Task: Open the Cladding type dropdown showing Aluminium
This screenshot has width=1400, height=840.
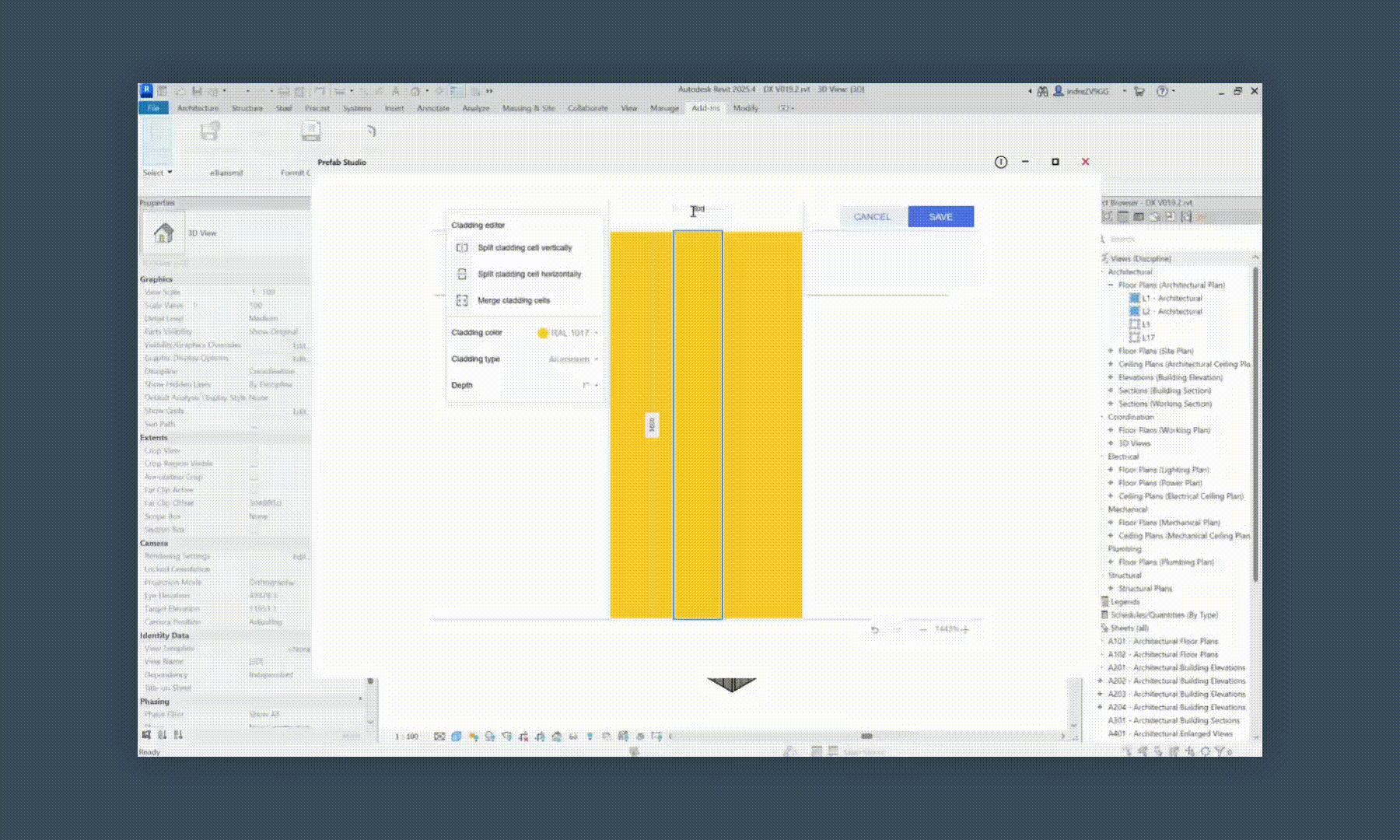Action: coord(572,359)
